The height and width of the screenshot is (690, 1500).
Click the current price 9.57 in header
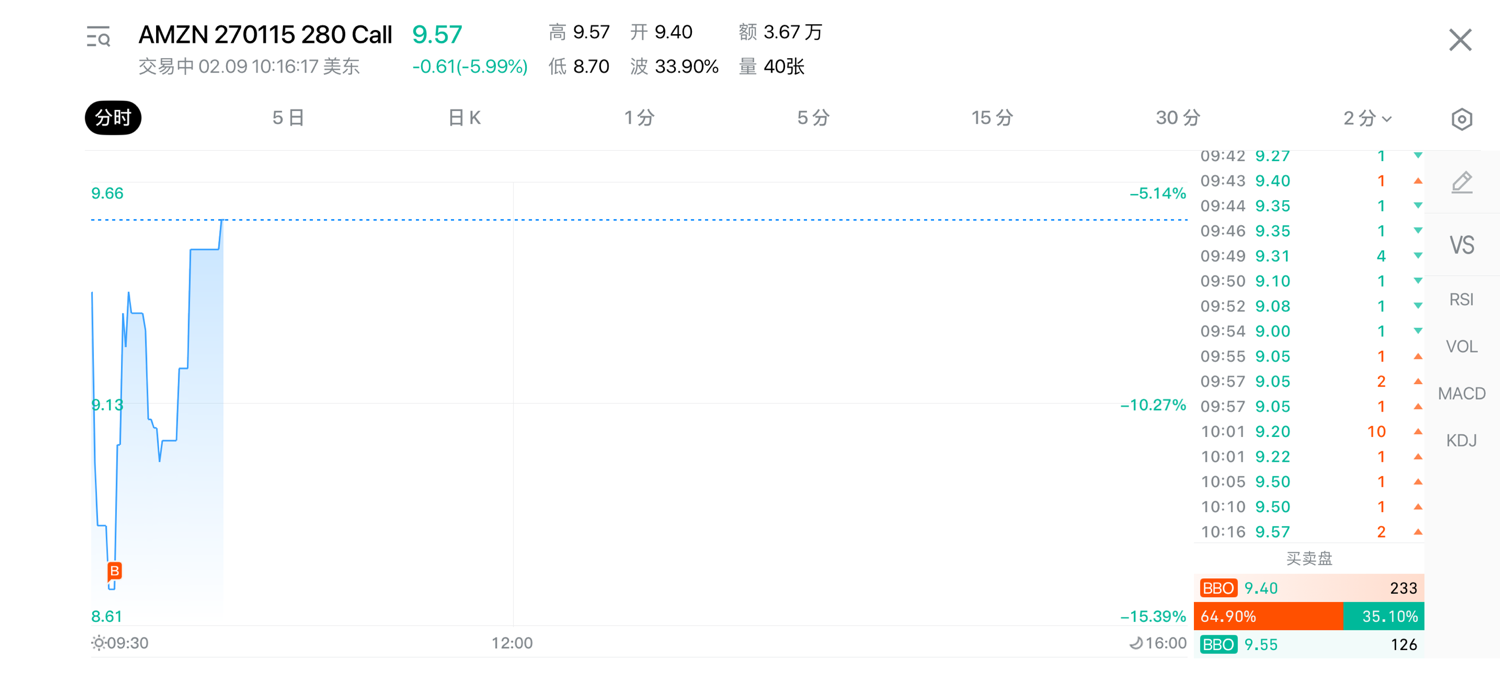tap(437, 35)
